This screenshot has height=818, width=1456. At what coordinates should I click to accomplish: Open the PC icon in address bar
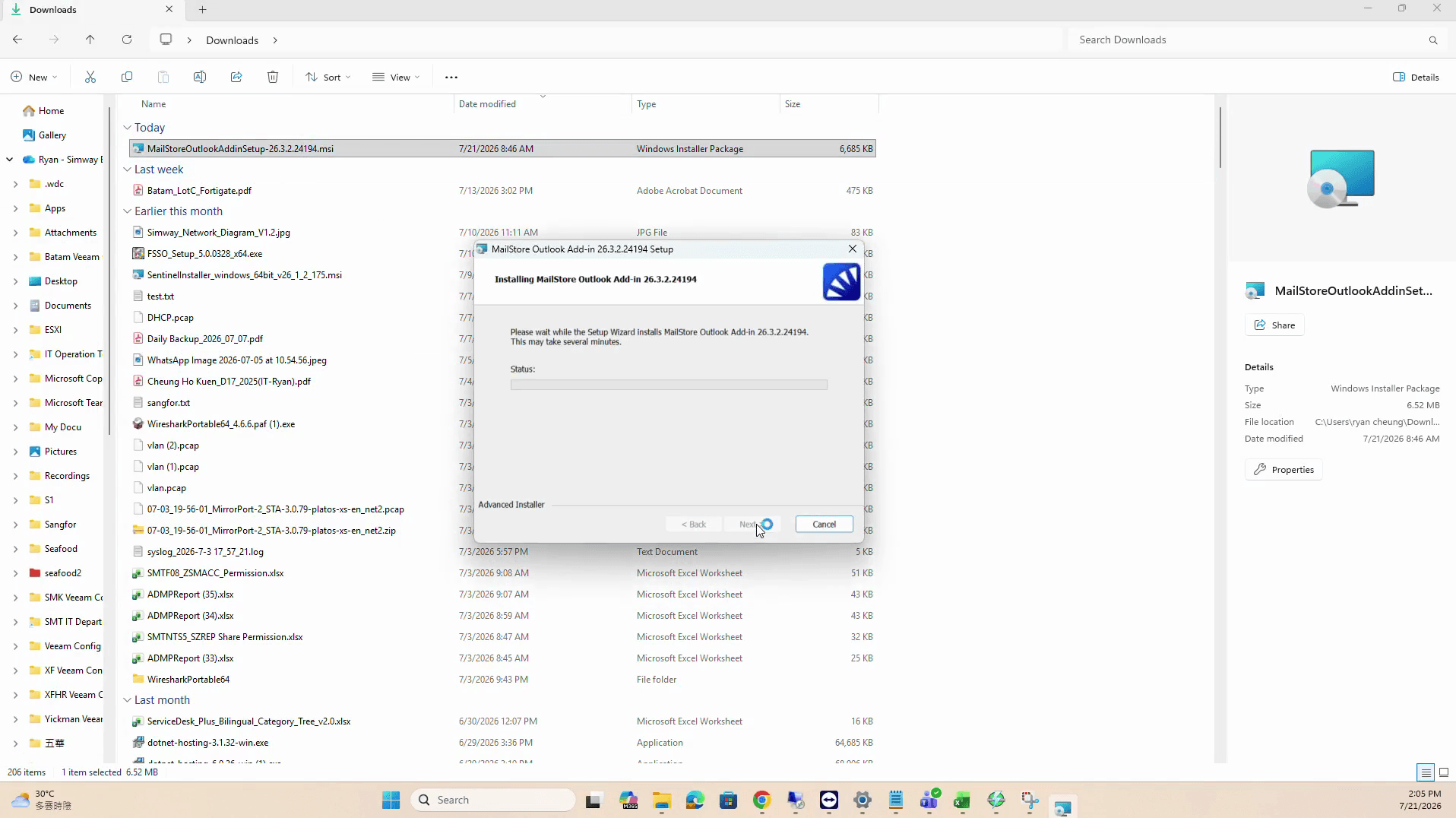coord(166,40)
